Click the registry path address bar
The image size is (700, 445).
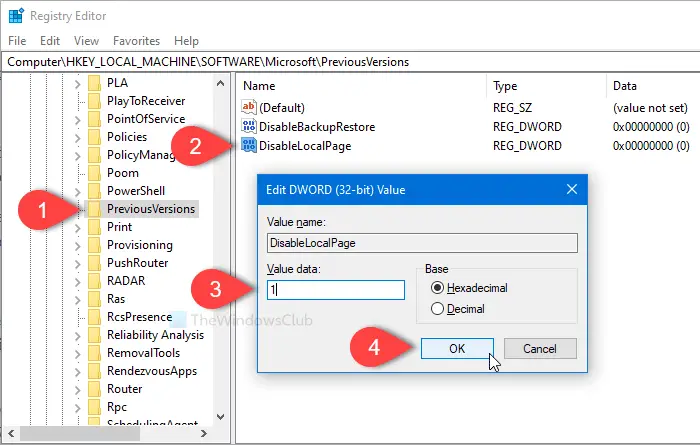[x=350, y=62]
